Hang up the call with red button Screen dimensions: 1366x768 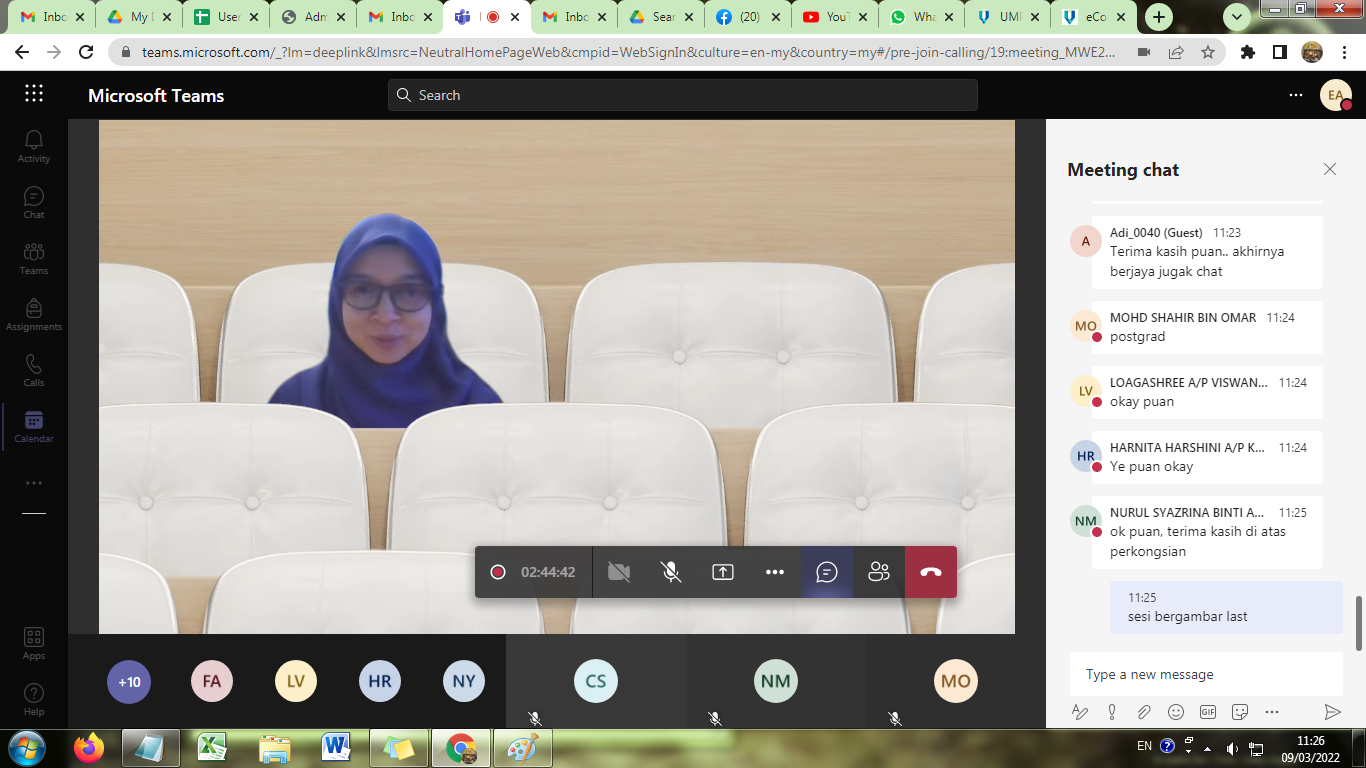(931, 572)
